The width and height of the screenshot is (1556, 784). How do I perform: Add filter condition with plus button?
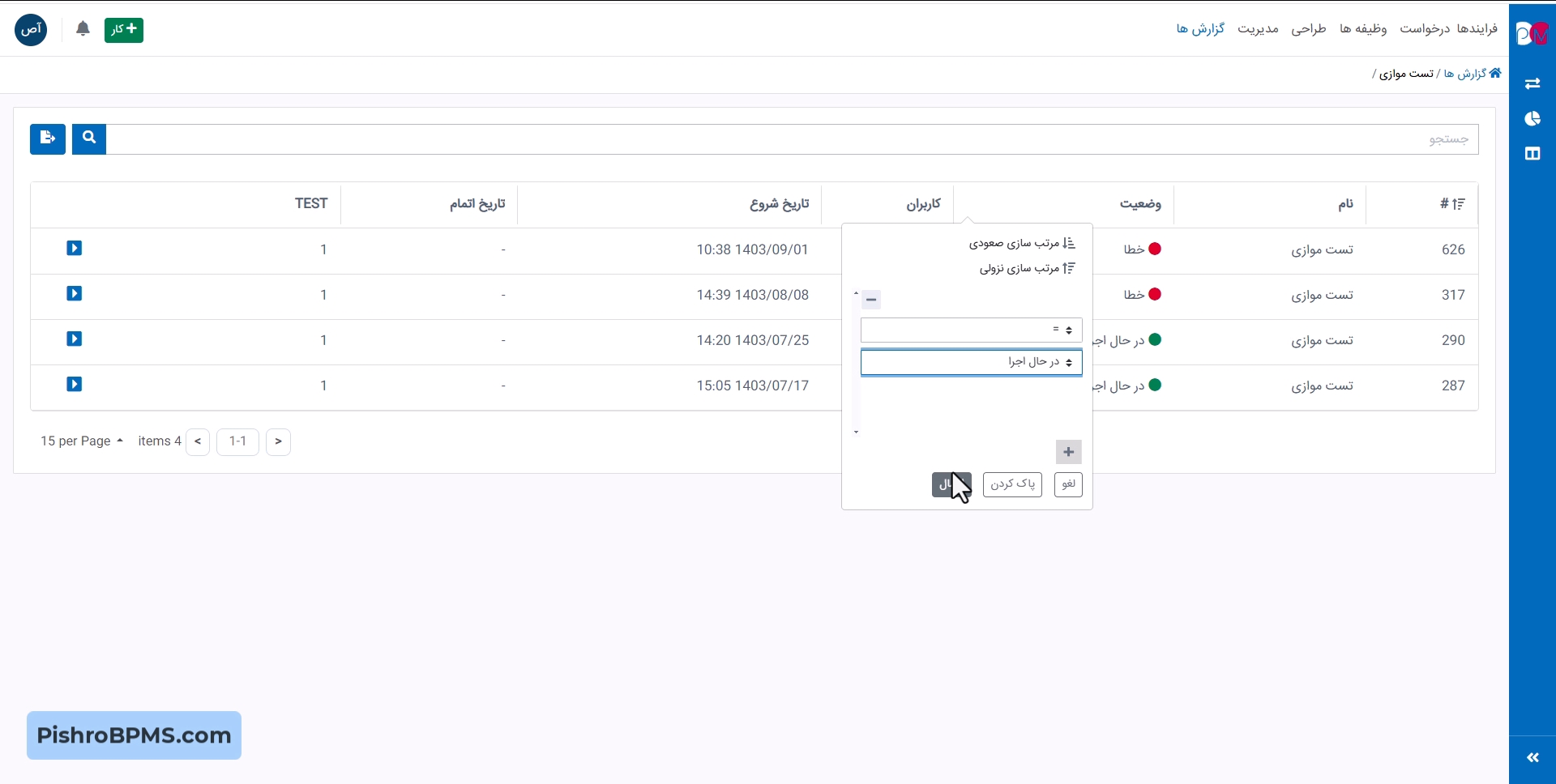(1068, 452)
